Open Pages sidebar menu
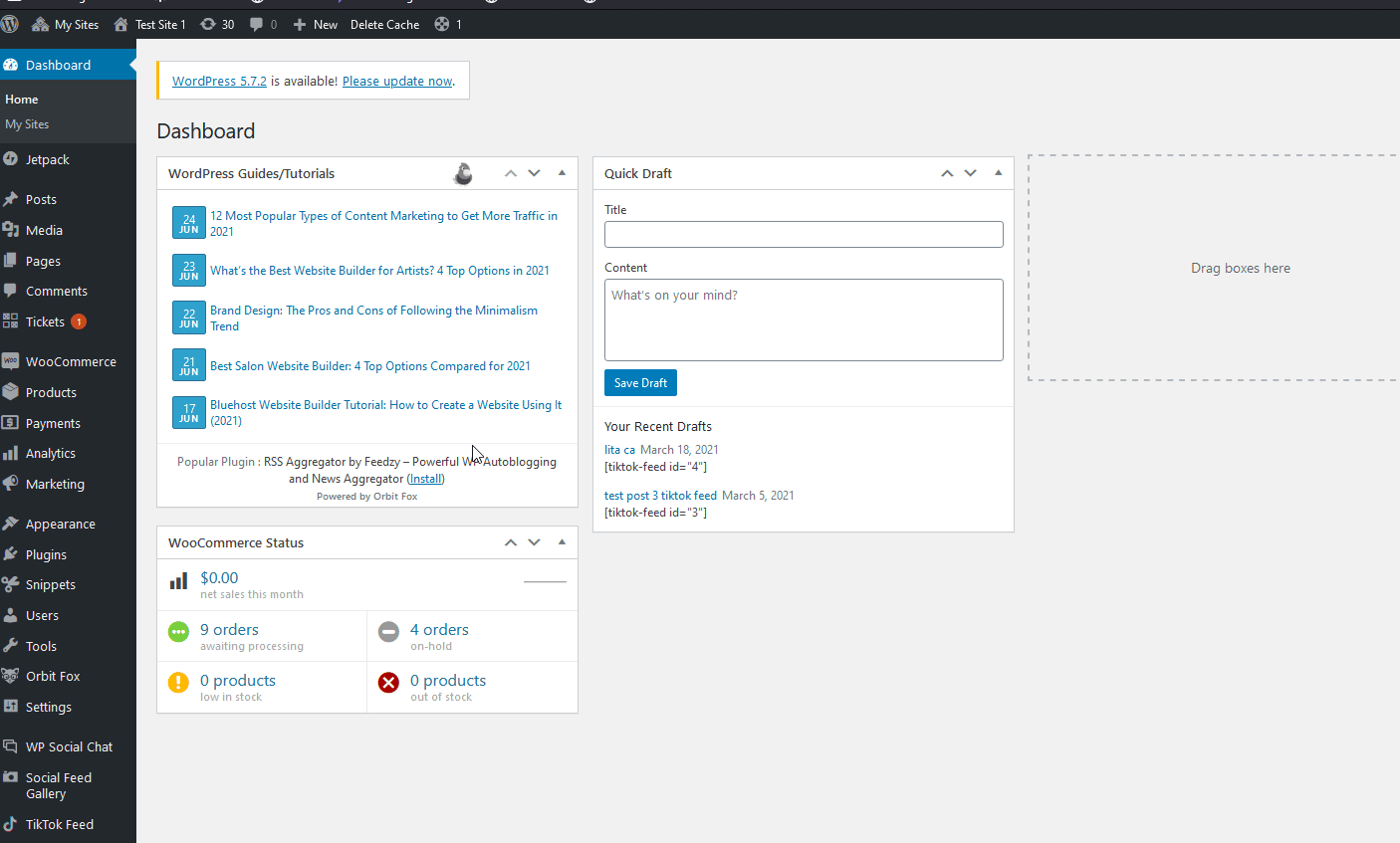 (x=68, y=261)
